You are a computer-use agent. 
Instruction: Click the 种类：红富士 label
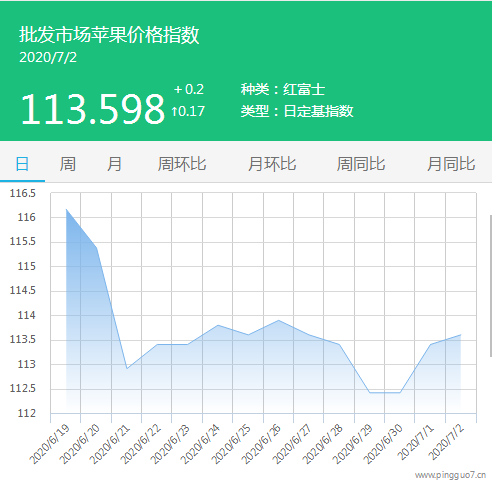[283, 89]
